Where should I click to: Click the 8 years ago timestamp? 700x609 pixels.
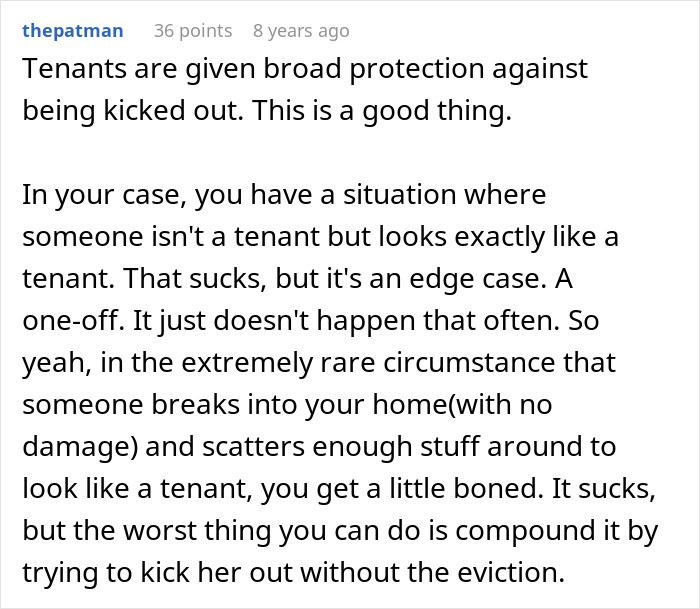301,31
